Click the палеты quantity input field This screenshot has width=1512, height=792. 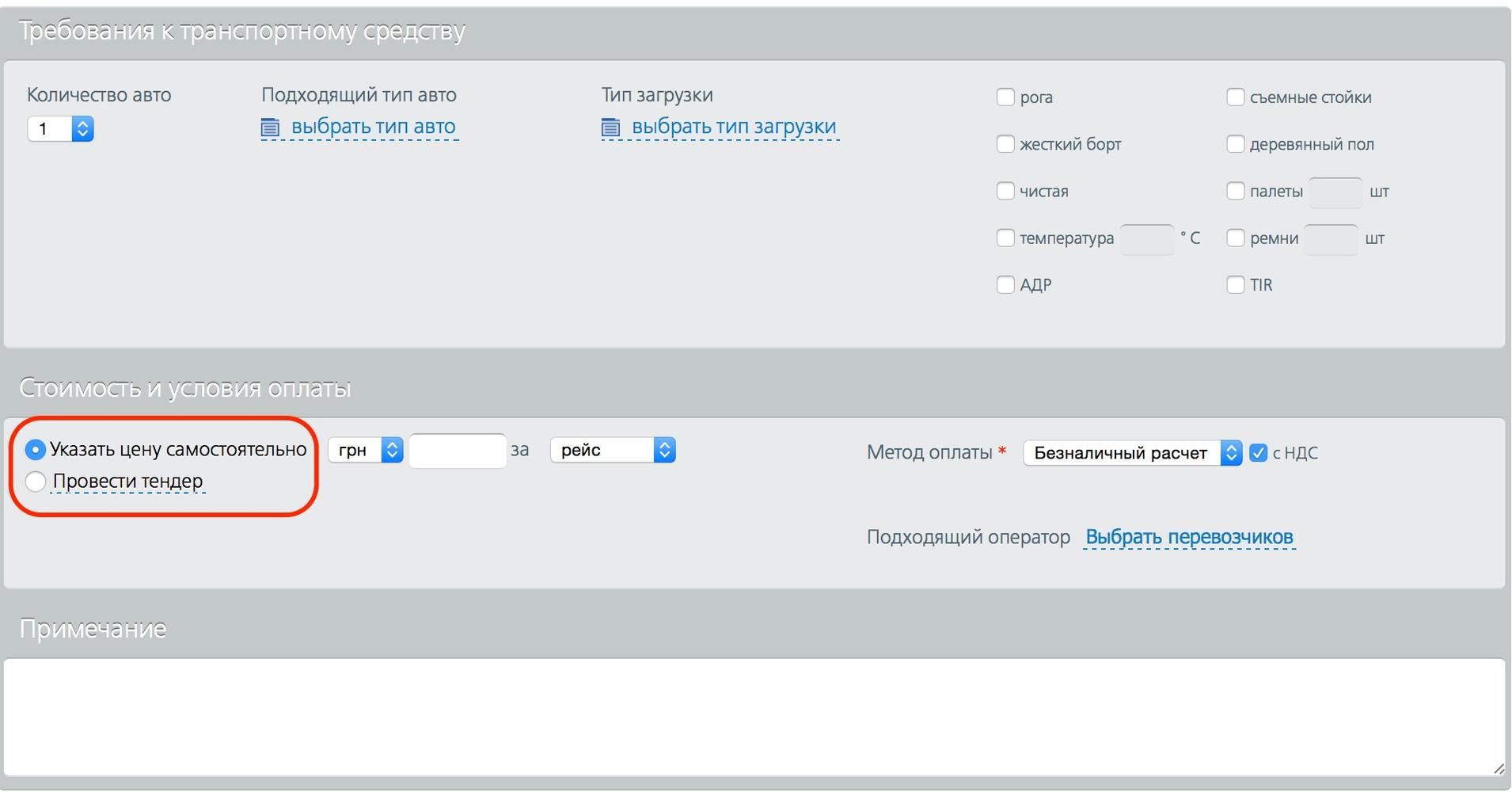click(1335, 192)
